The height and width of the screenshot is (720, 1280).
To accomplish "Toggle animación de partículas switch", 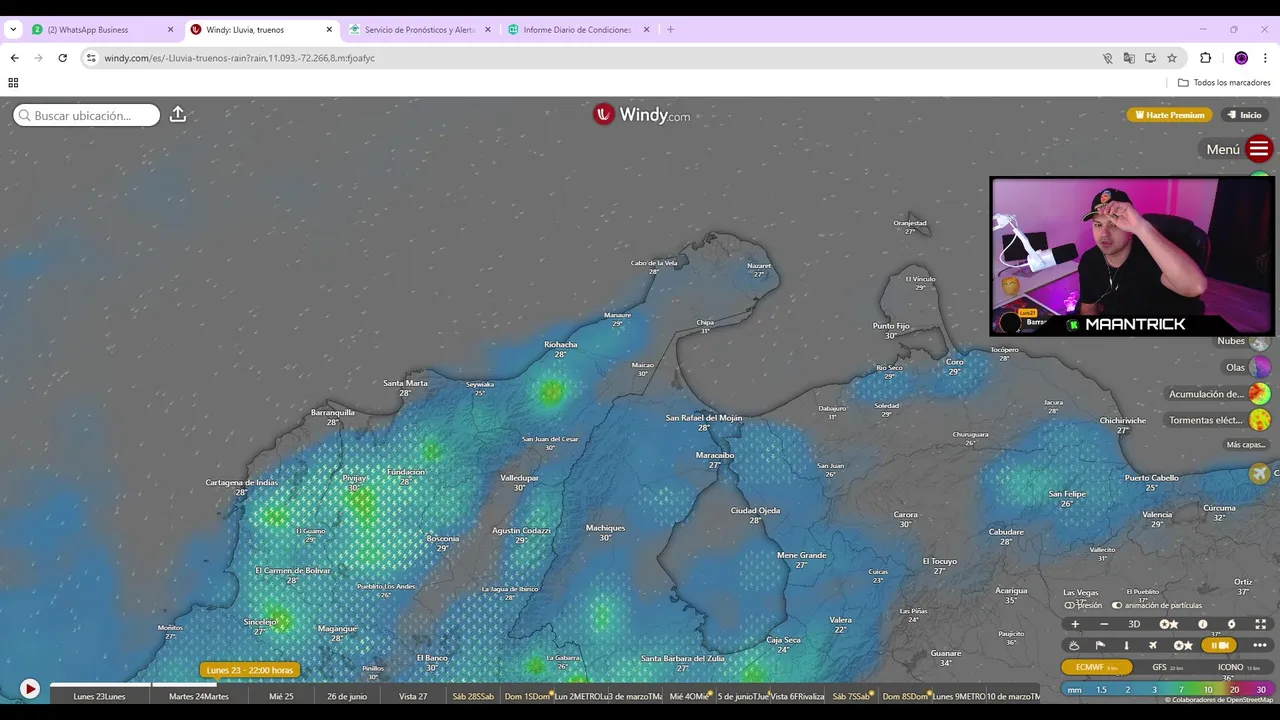I will click(1117, 605).
